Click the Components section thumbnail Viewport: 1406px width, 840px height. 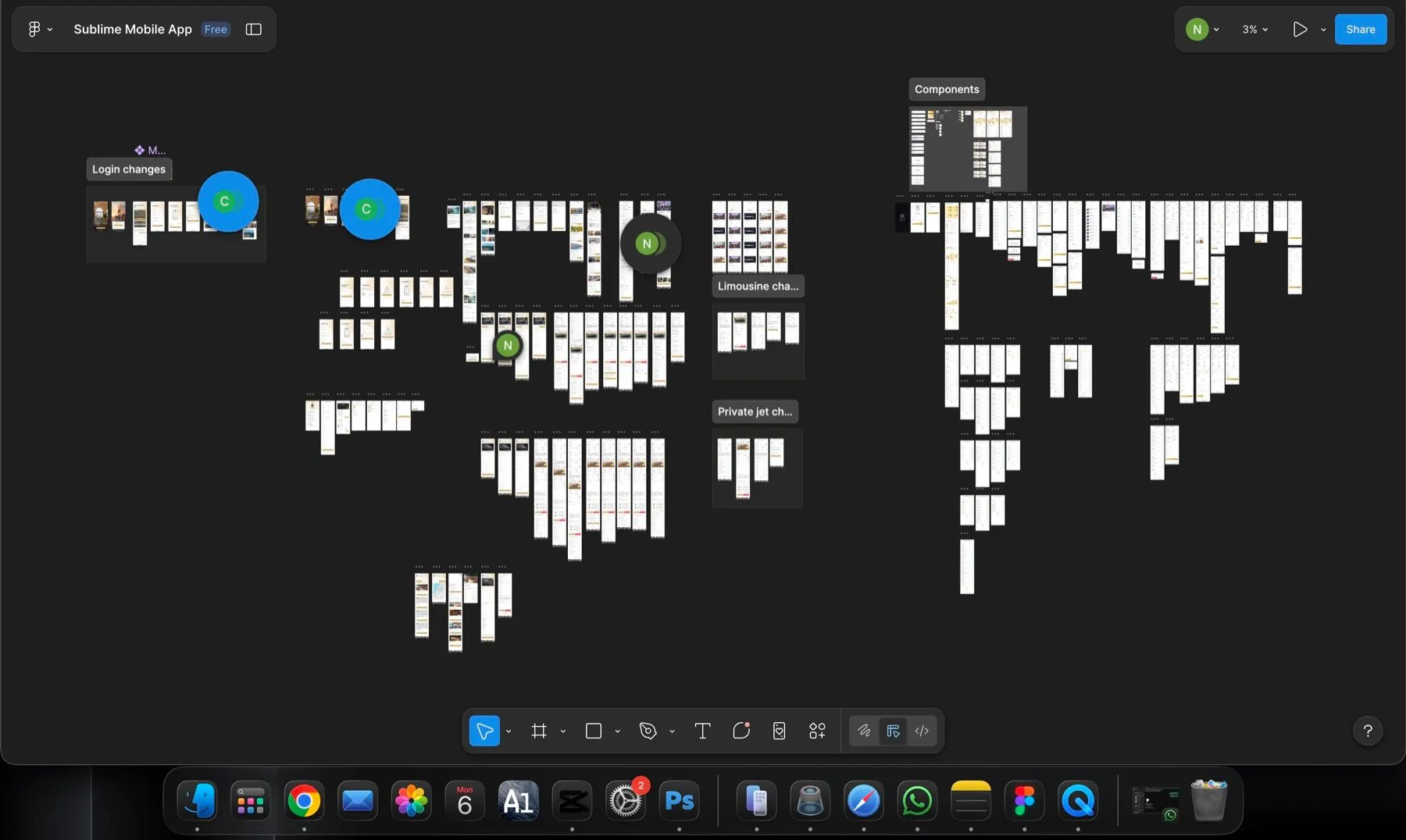click(968, 148)
